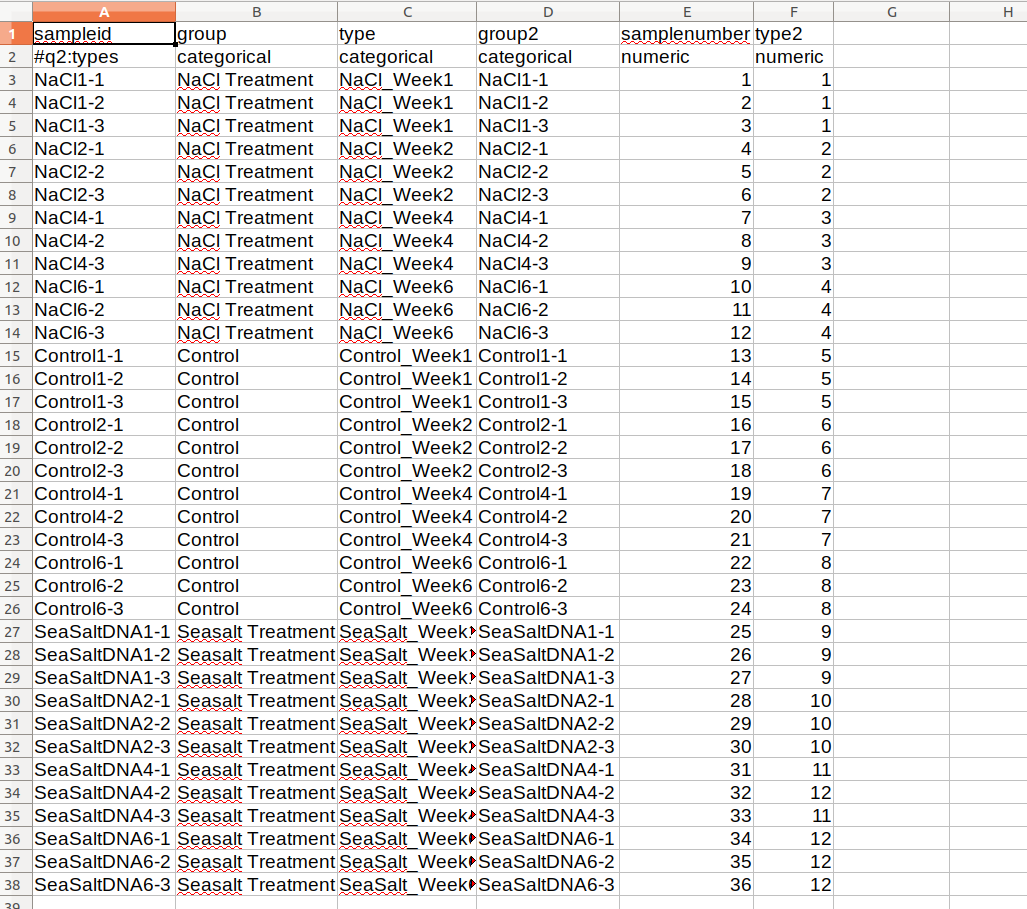Select cell containing "NaCl4-2" in column A
The height and width of the screenshot is (909, 1027).
[104, 241]
